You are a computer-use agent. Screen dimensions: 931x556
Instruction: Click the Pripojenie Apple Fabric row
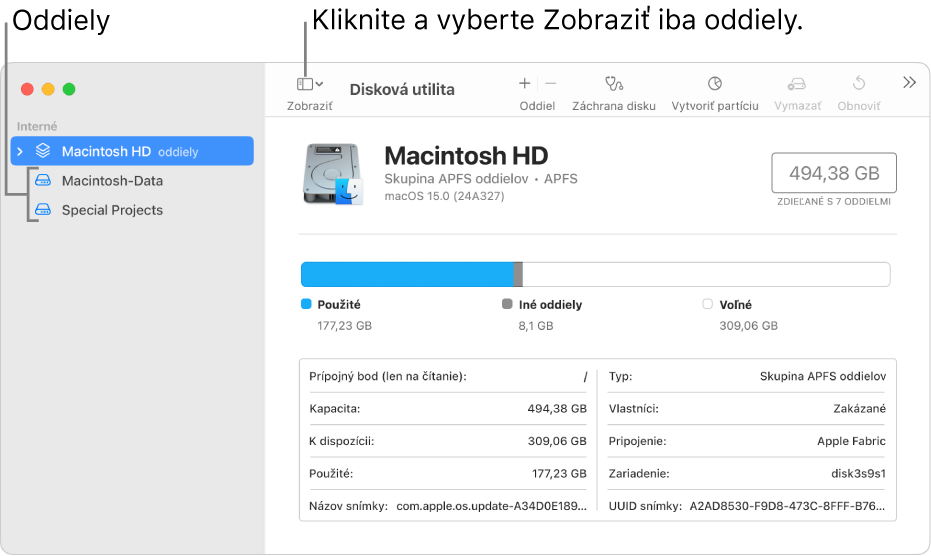pyautogui.click(x=747, y=441)
